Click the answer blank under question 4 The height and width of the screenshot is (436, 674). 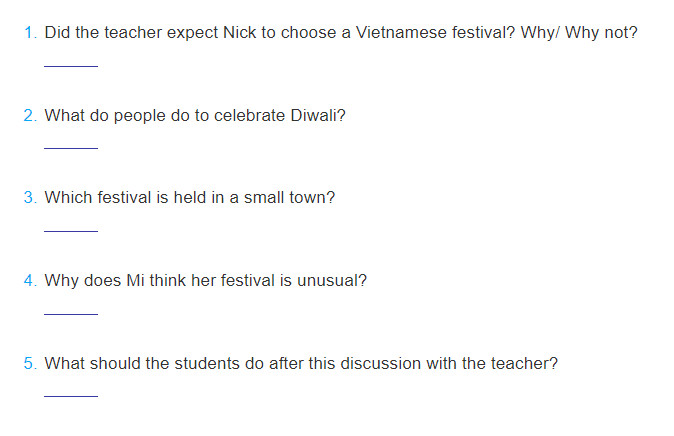pos(71,314)
